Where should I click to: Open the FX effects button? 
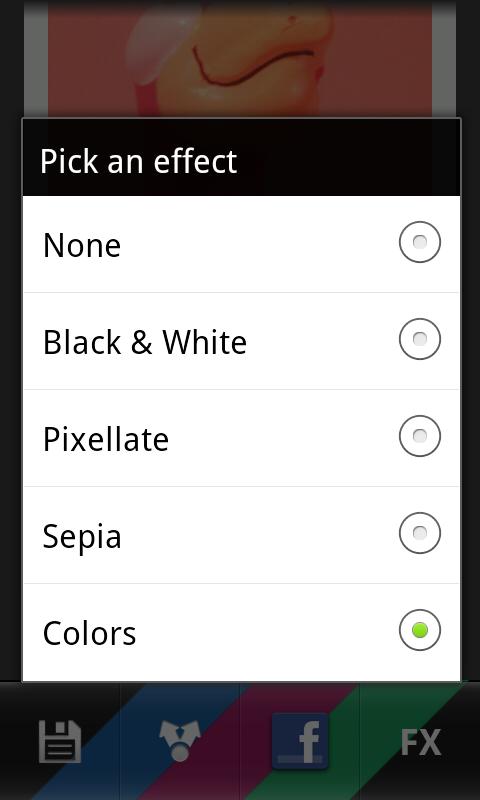[x=420, y=742]
